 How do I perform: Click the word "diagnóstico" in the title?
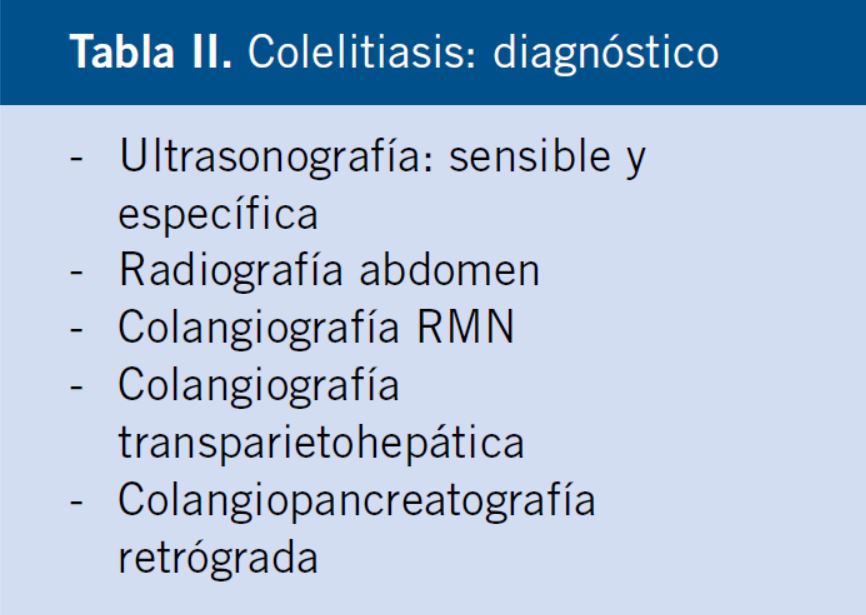pyautogui.click(x=606, y=54)
